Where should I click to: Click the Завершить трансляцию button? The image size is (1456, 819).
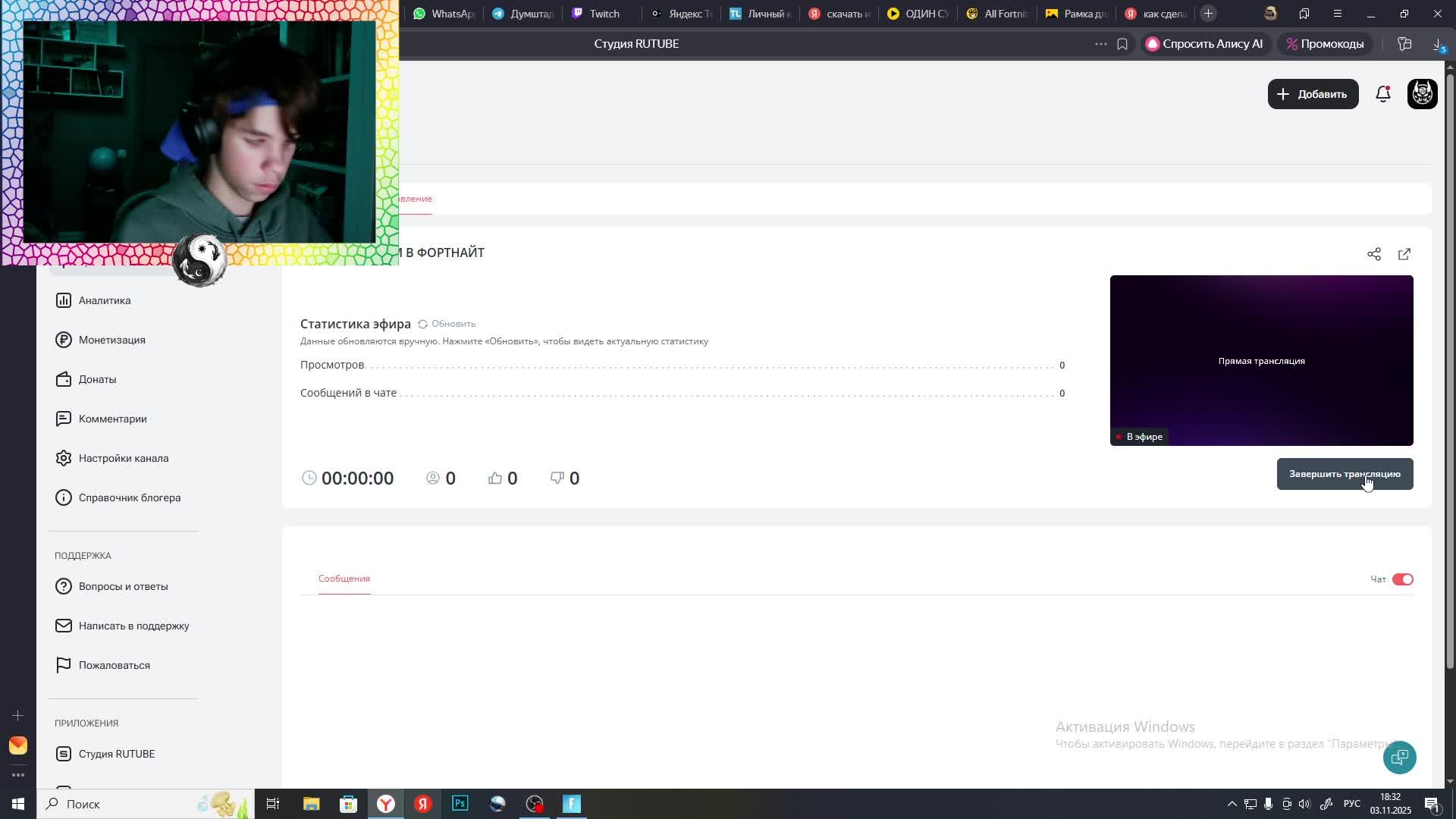click(x=1344, y=474)
